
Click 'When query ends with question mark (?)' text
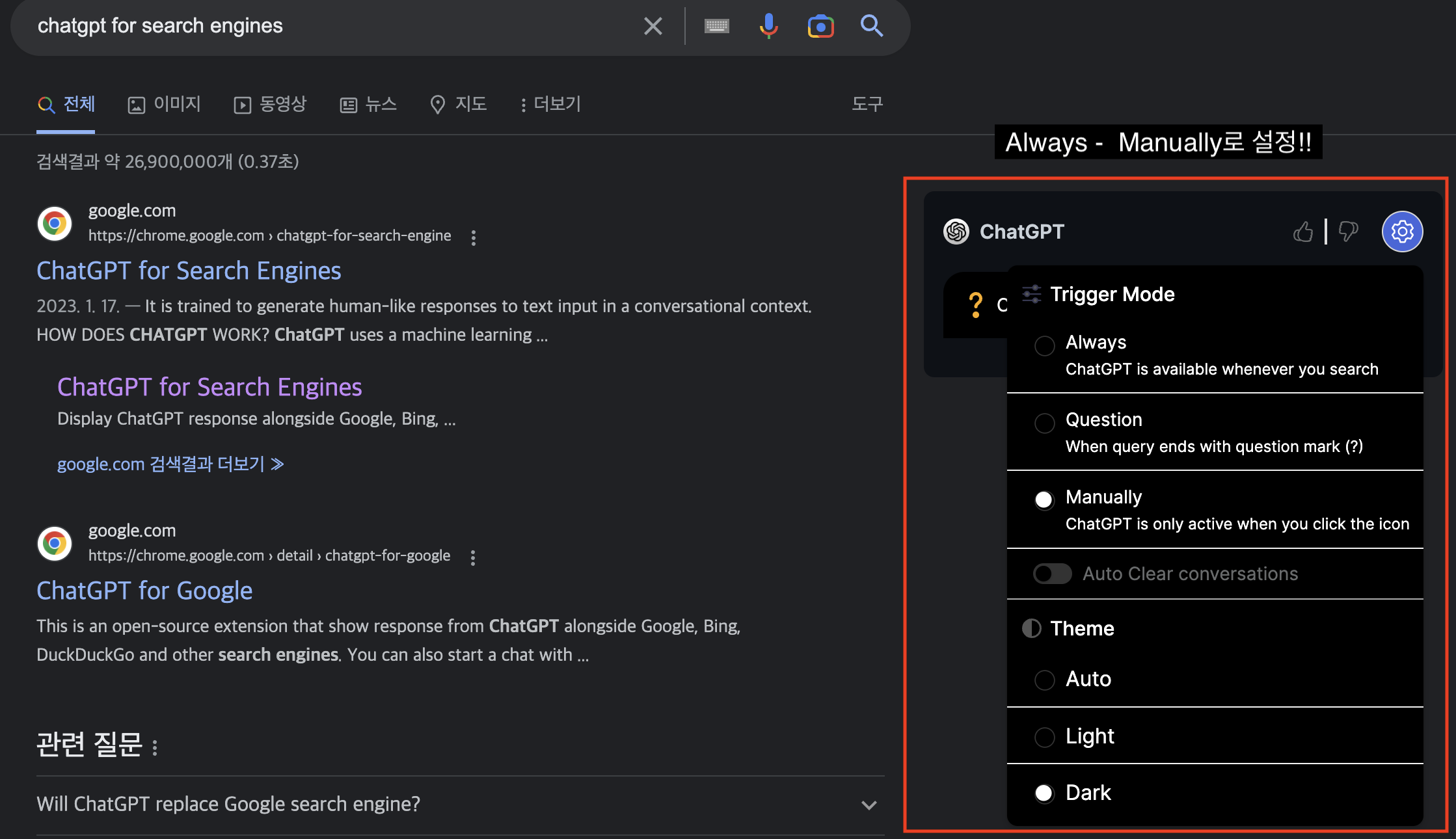point(1214,446)
